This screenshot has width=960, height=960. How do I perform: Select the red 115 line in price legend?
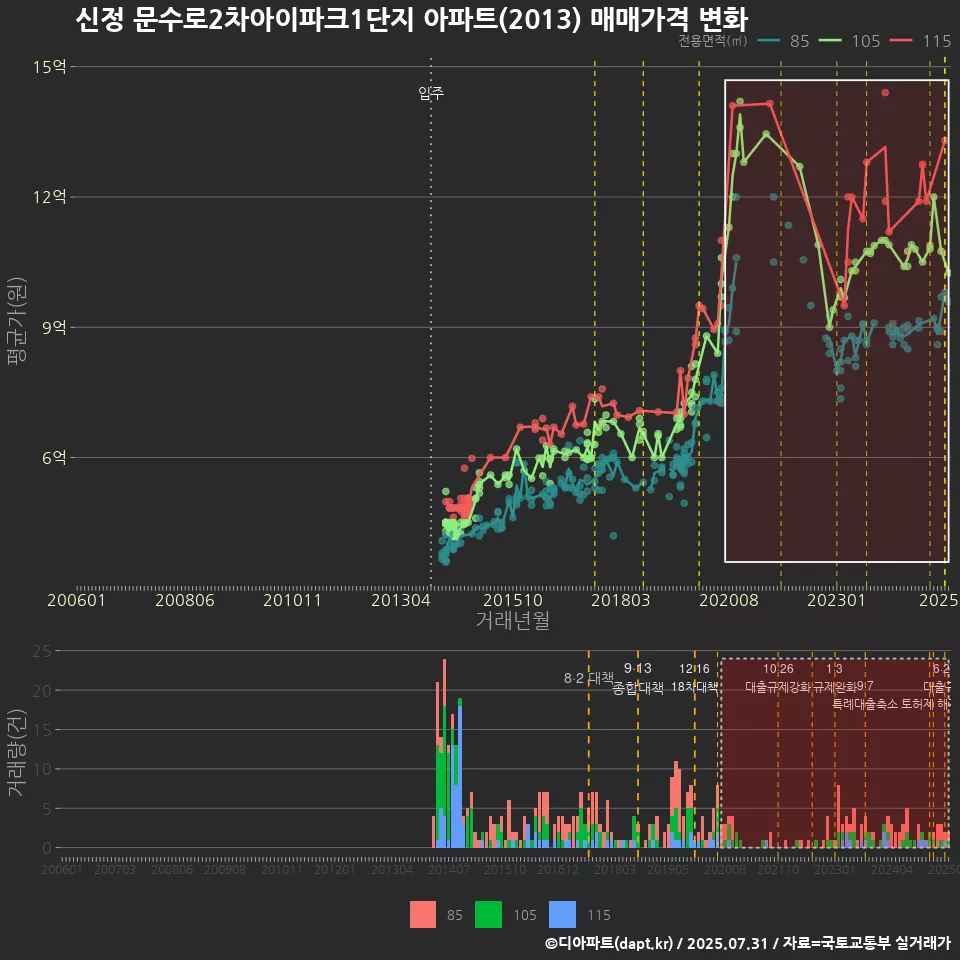coord(901,41)
